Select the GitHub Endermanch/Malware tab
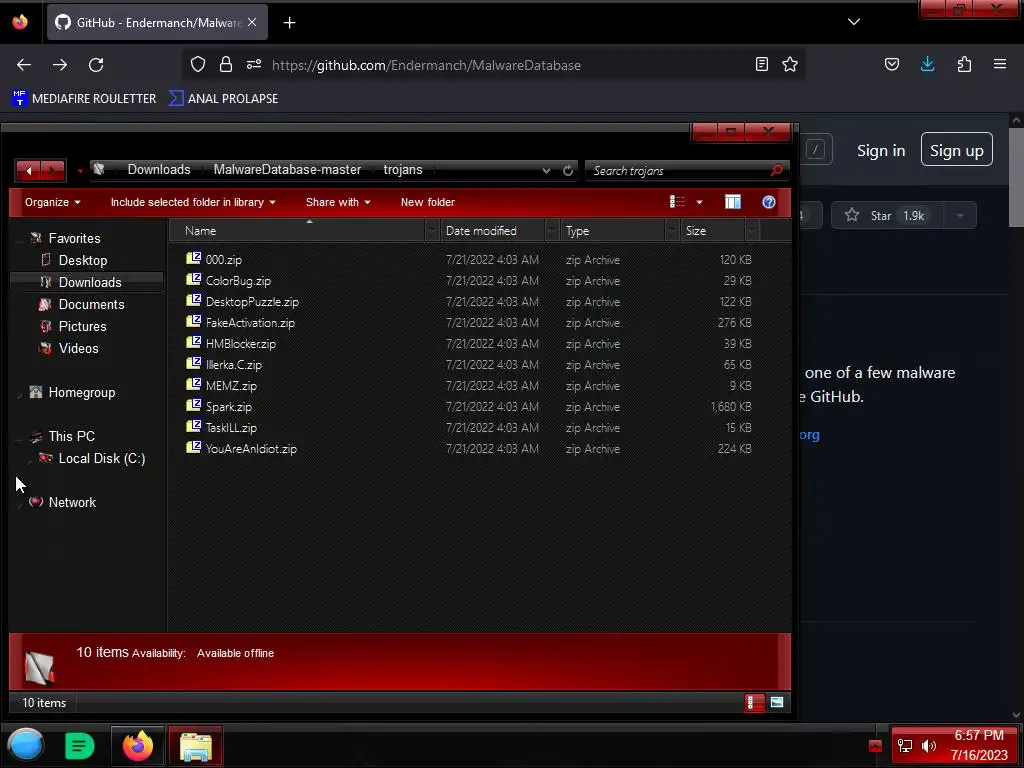The height and width of the screenshot is (768, 1024). pyautogui.click(x=157, y=23)
